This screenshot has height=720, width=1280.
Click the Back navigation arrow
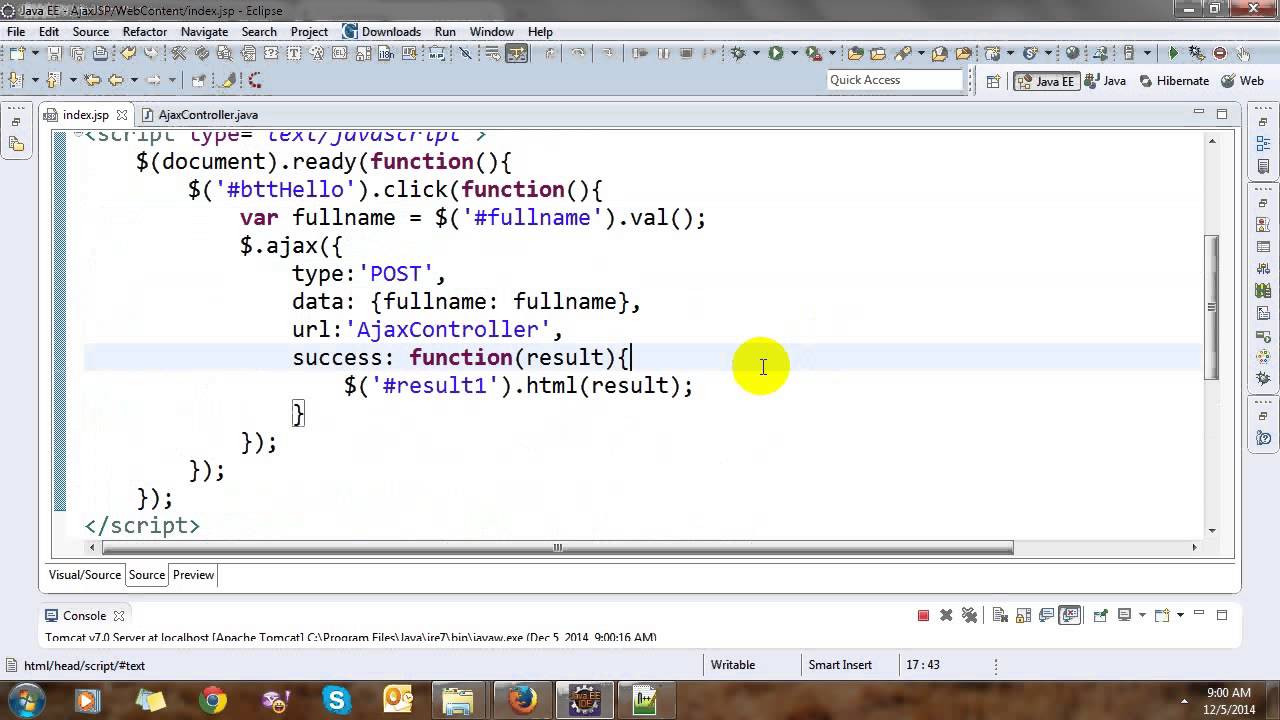pos(115,80)
